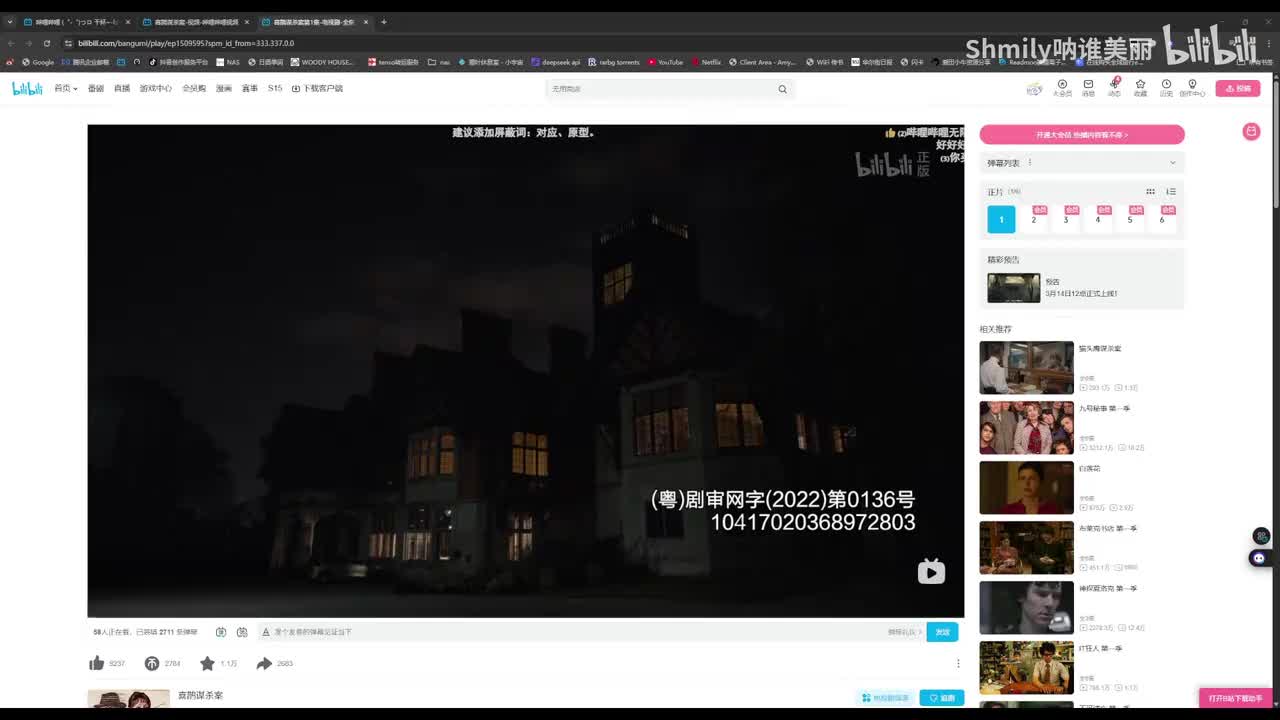Expand the 弹幕列表 chevron

click(x=1173, y=163)
